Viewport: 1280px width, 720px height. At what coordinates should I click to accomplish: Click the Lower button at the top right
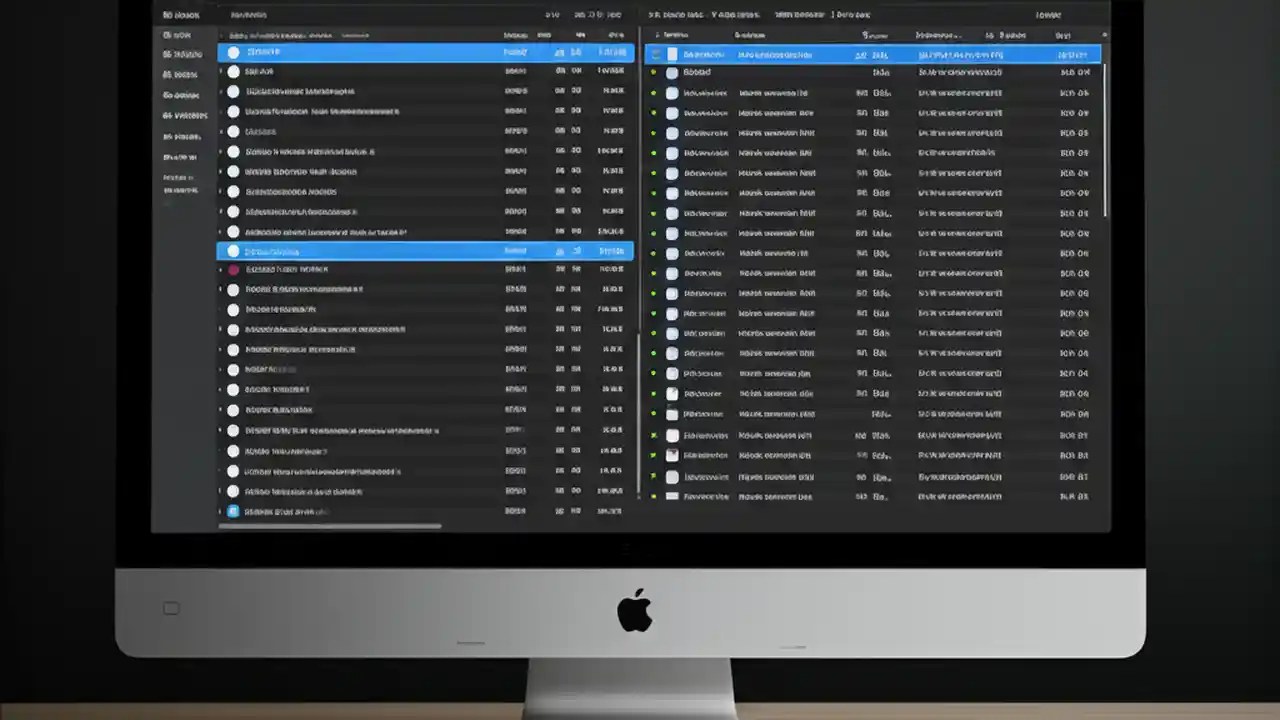click(x=1048, y=15)
